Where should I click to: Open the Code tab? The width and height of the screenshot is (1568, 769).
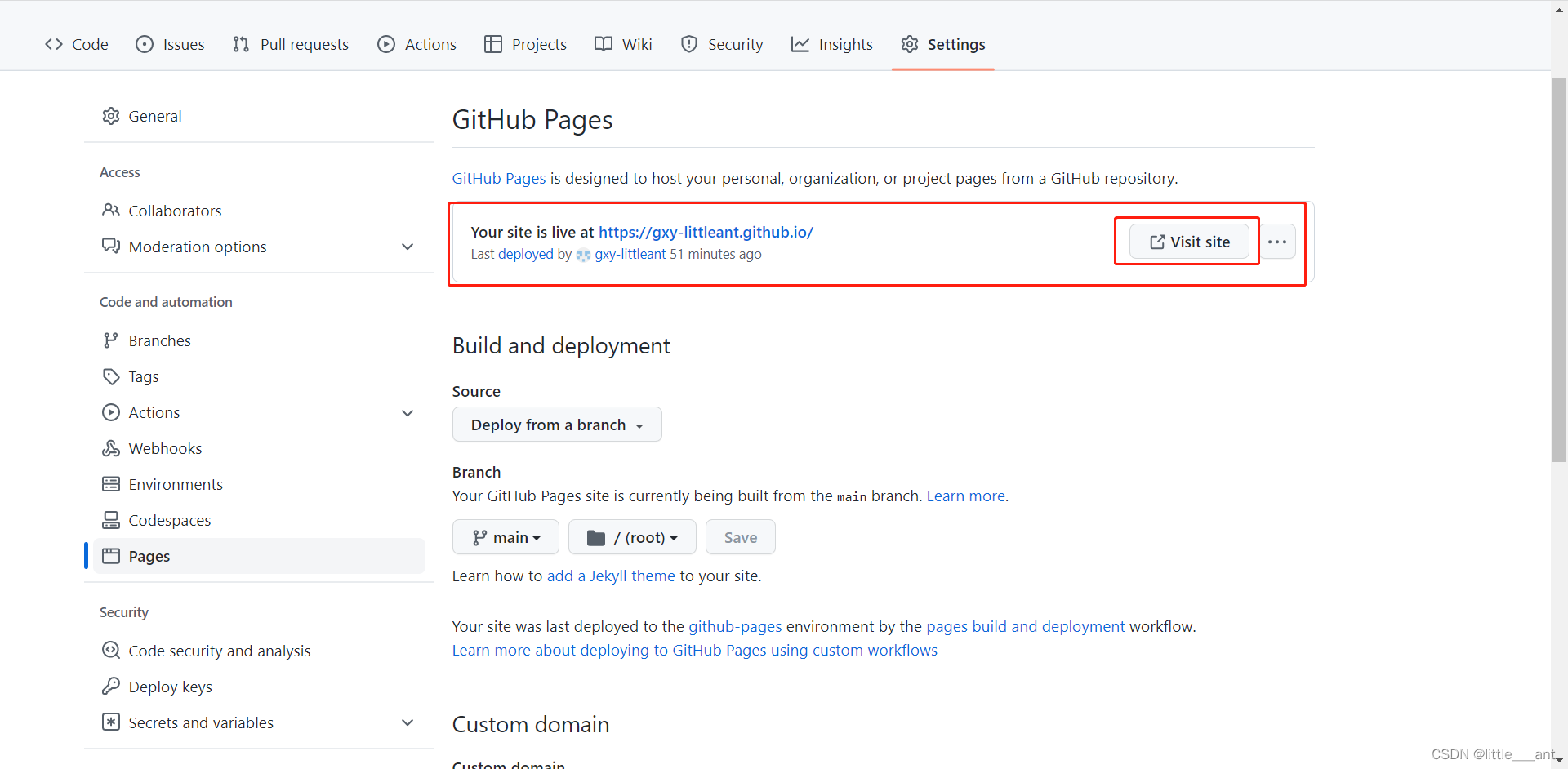click(77, 44)
